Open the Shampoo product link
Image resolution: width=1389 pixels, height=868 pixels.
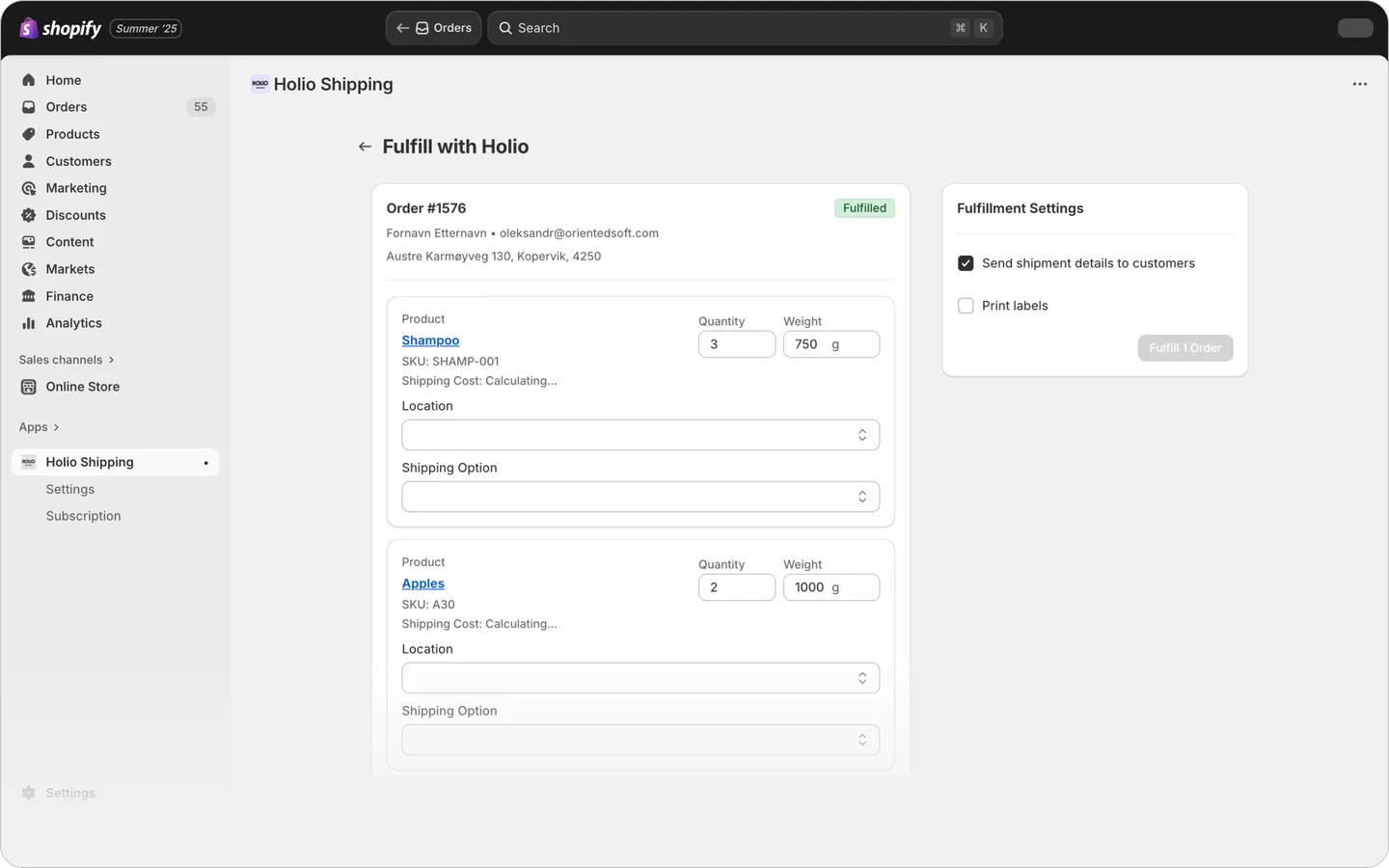click(430, 340)
